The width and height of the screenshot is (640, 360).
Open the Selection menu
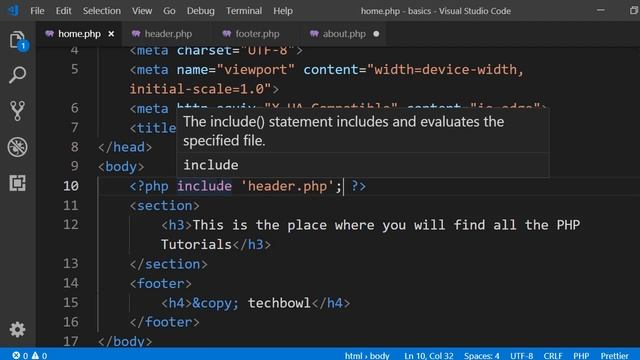pyautogui.click(x=102, y=11)
